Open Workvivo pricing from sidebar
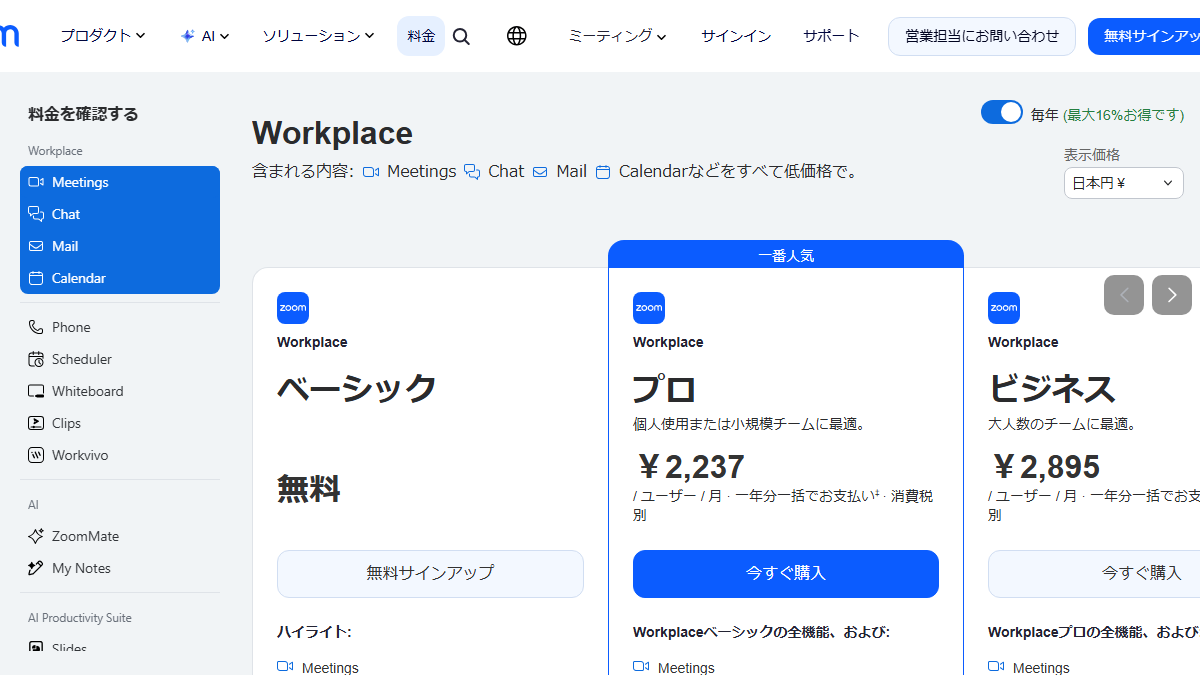 (x=120, y=455)
